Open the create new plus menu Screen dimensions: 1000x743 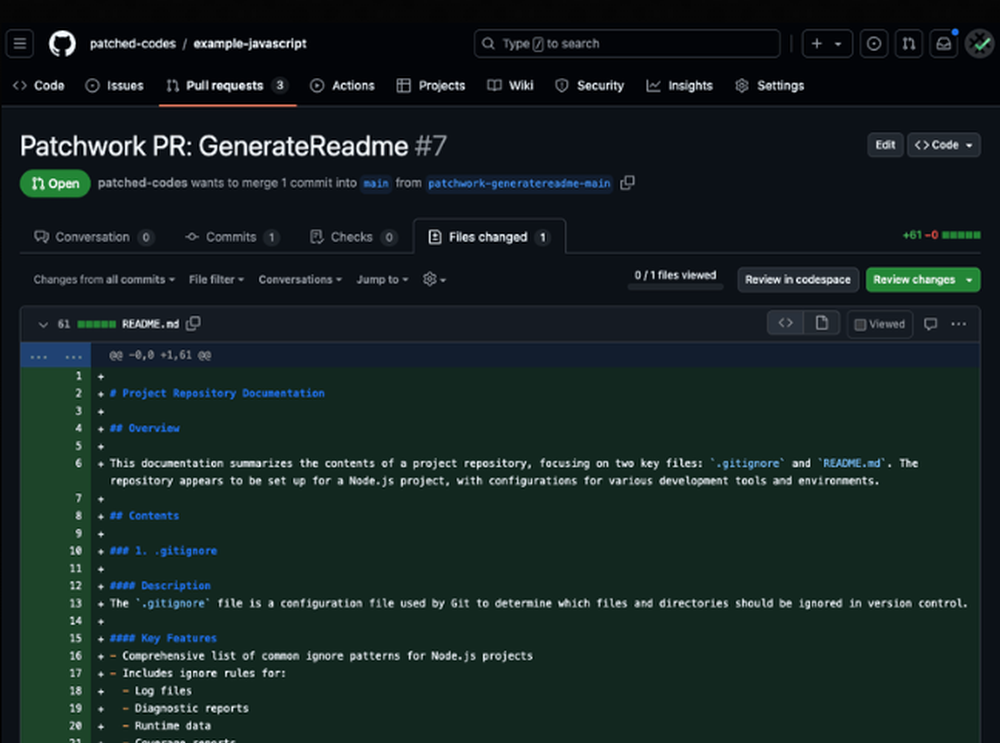click(x=827, y=44)
